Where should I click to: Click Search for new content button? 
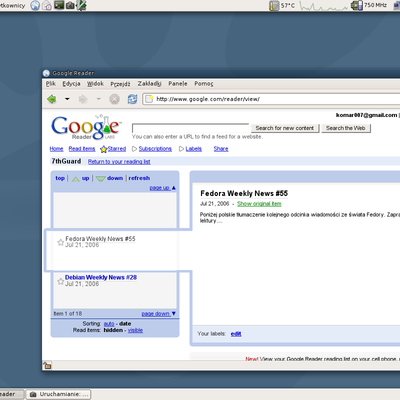click(x=285, y=128)
